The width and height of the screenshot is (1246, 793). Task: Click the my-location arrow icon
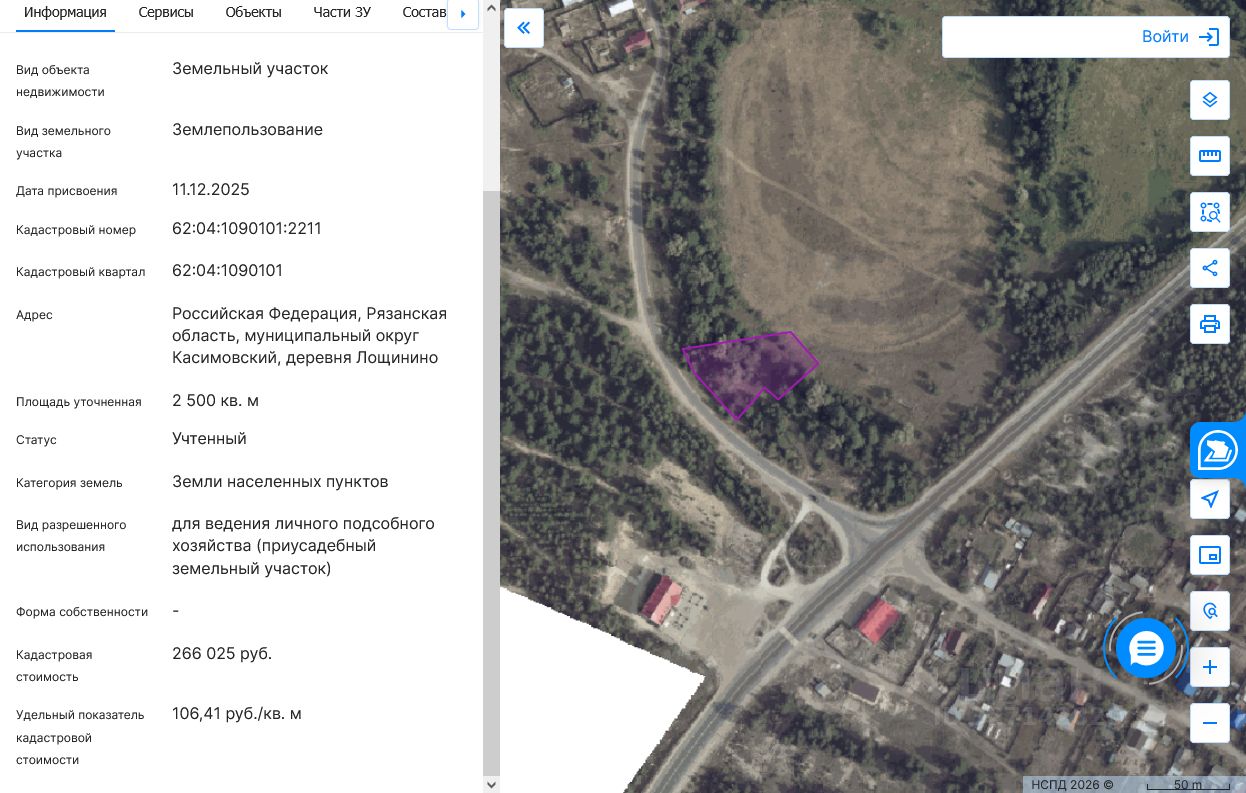(1209, 499)
